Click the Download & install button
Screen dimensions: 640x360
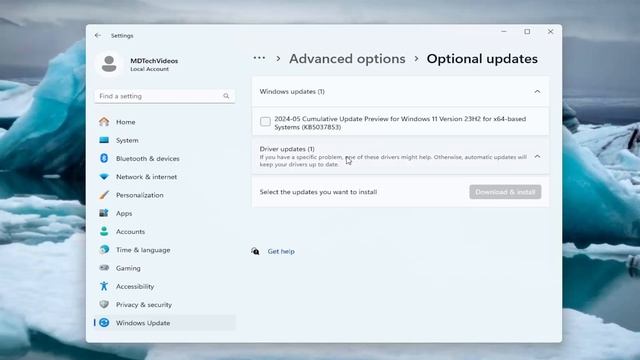click(x=505, y=192)
